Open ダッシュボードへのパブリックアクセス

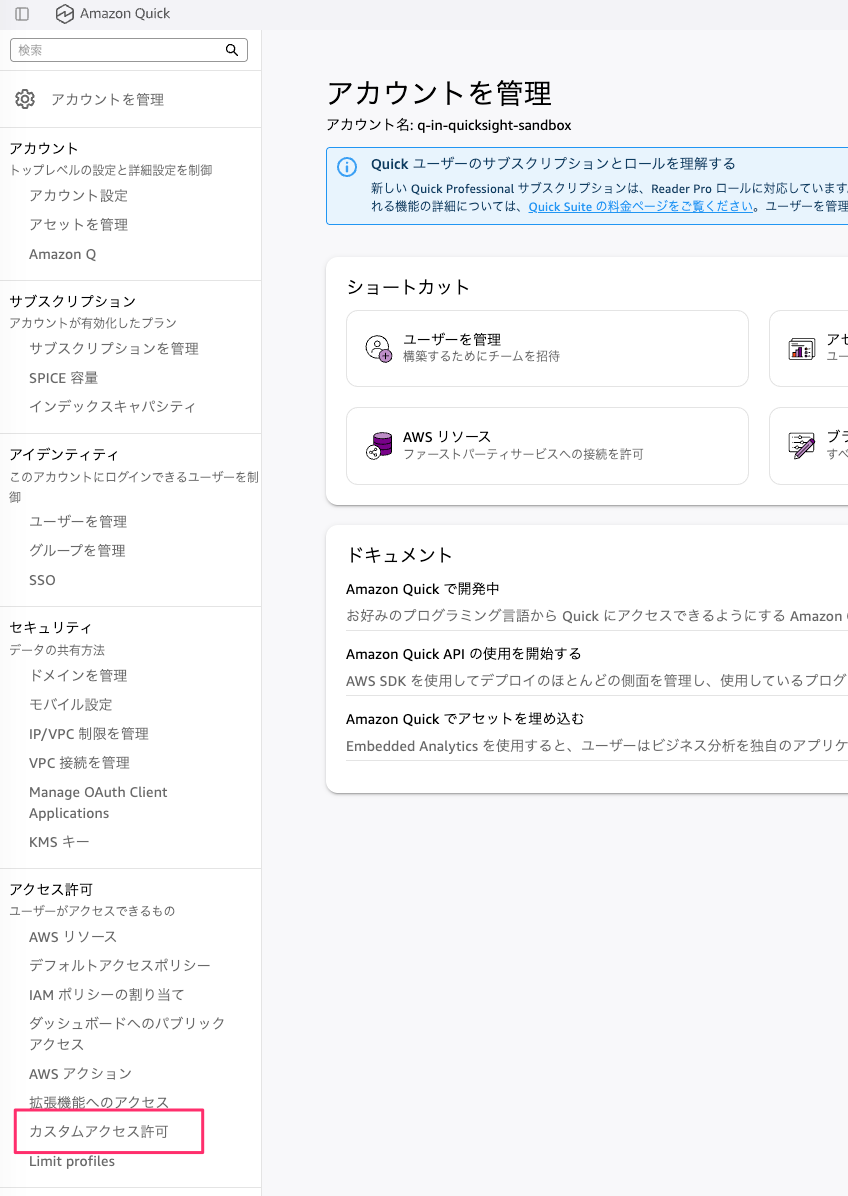click(x=127, y=1034)
